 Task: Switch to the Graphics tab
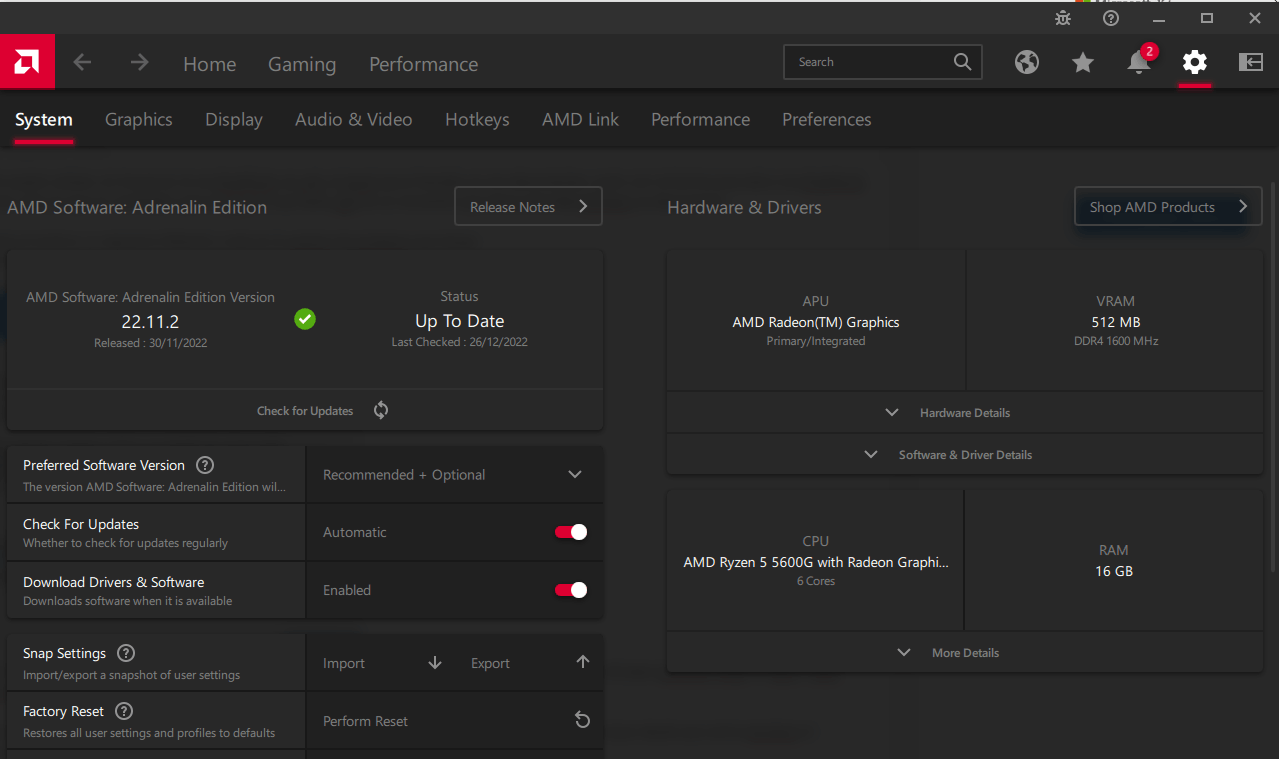tap(139, 120)
